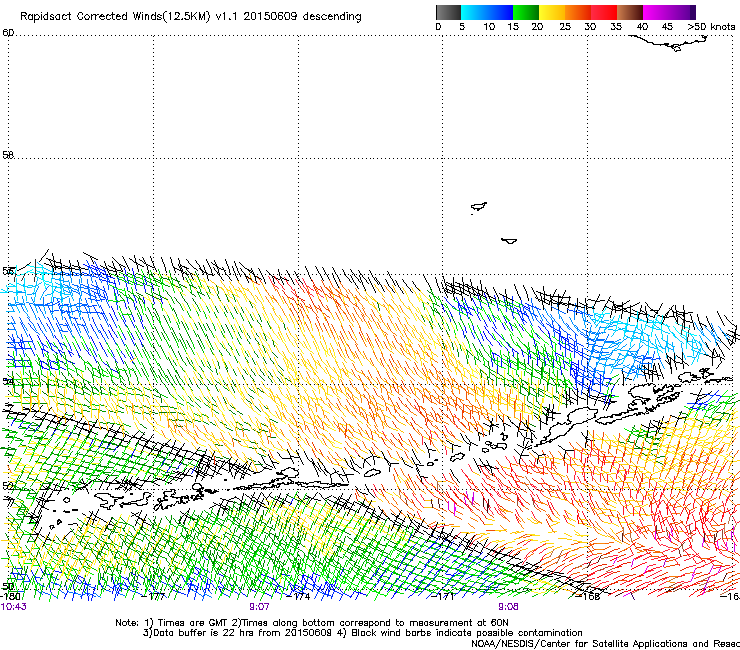Click the purple '10:43' swath time label

click(14, 607)
